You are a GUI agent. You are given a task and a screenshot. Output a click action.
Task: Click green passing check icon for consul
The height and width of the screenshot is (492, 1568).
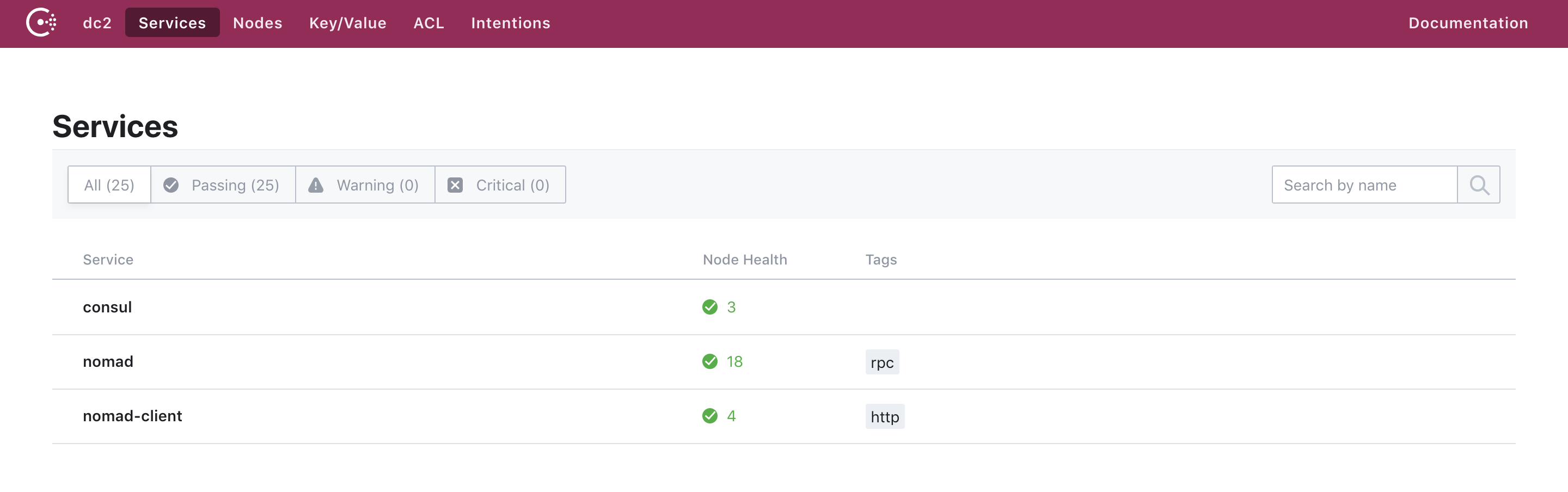pyautogui.click(x=710, y=307)
